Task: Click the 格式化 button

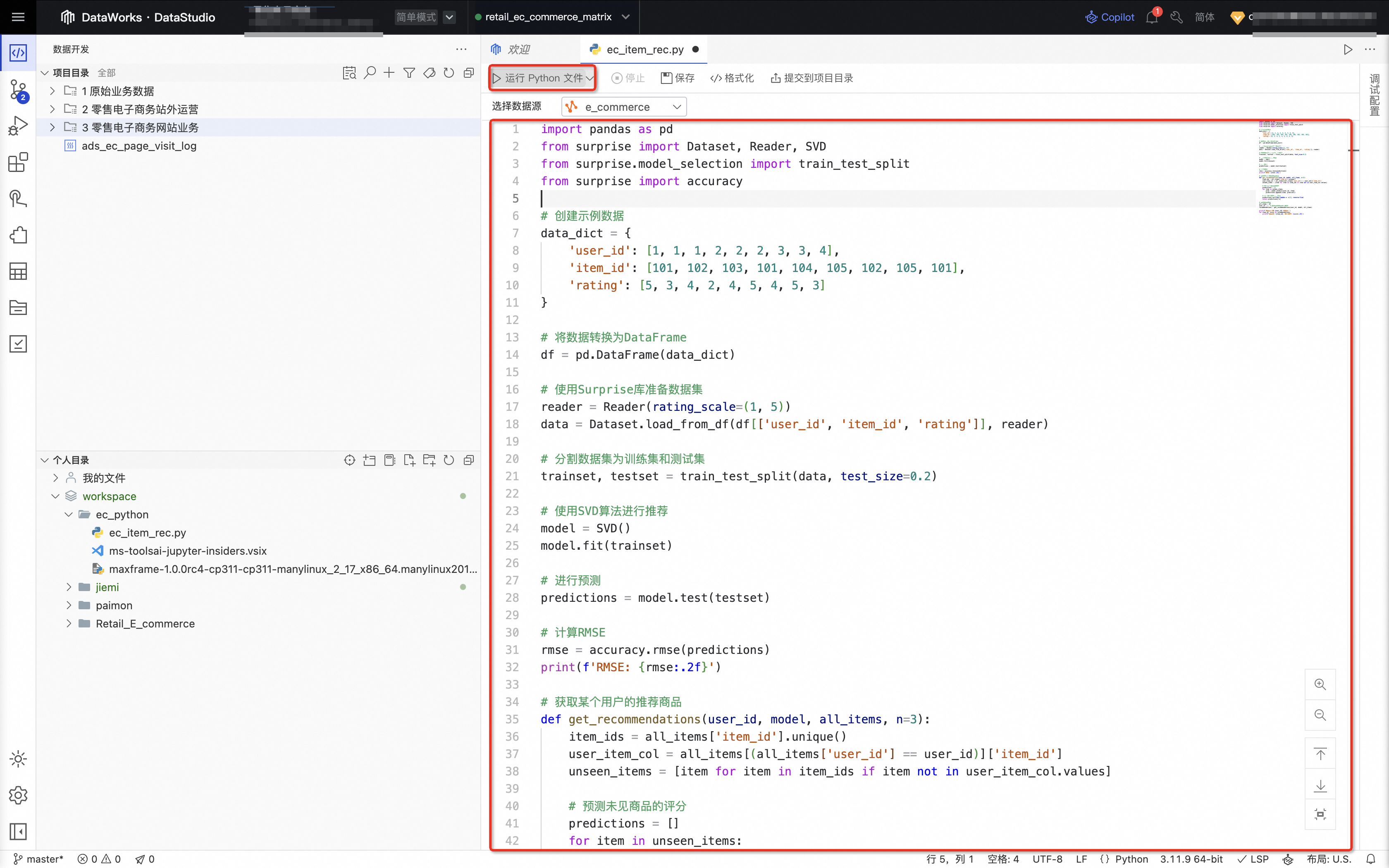Action: (x=732, y=78)
